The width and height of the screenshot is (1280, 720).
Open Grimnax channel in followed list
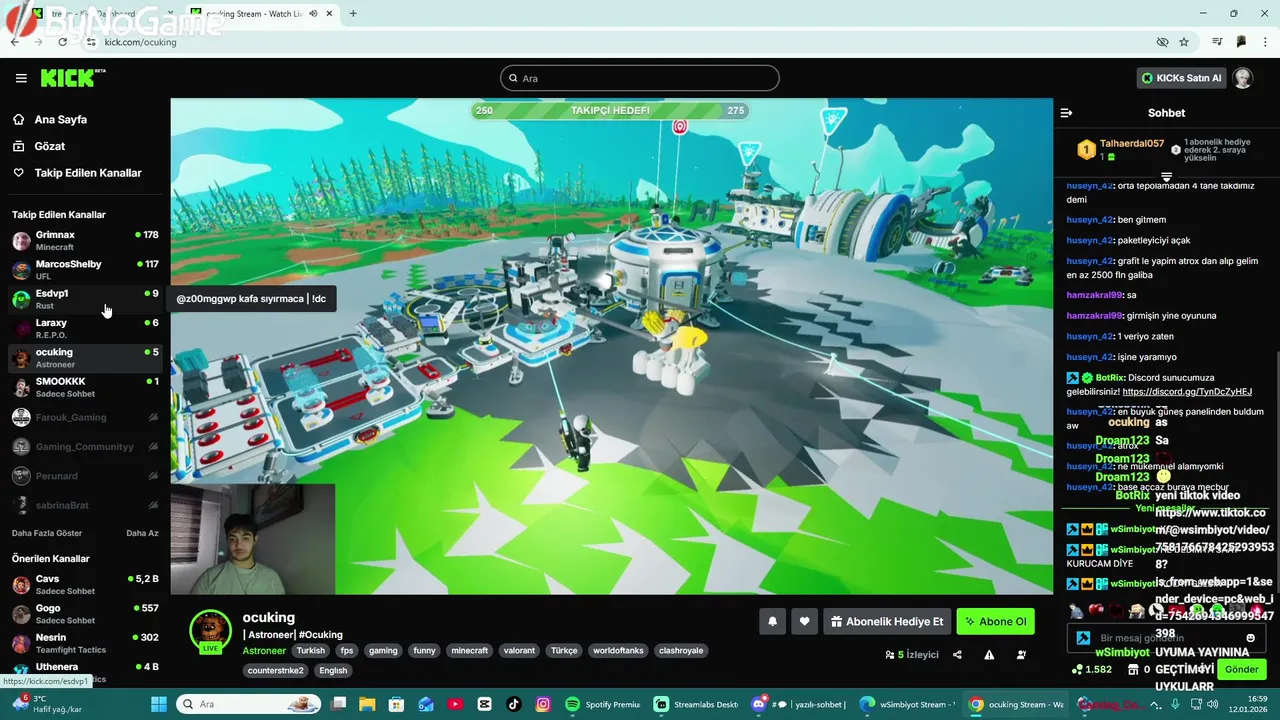tap(85, 240)
